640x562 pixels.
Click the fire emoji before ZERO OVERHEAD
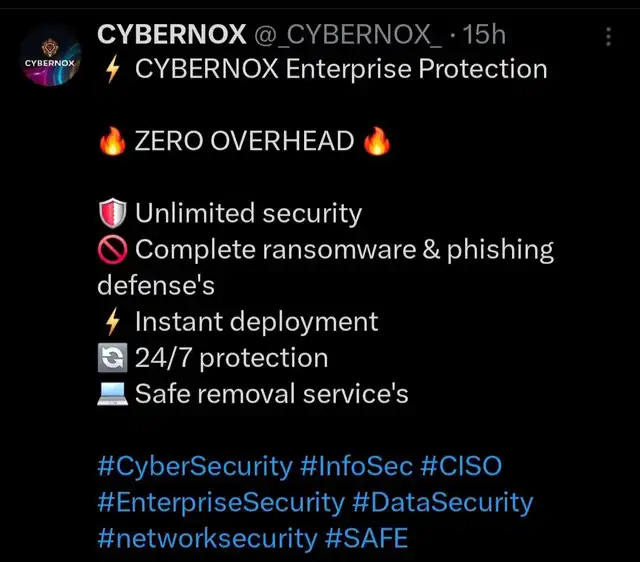112,142
